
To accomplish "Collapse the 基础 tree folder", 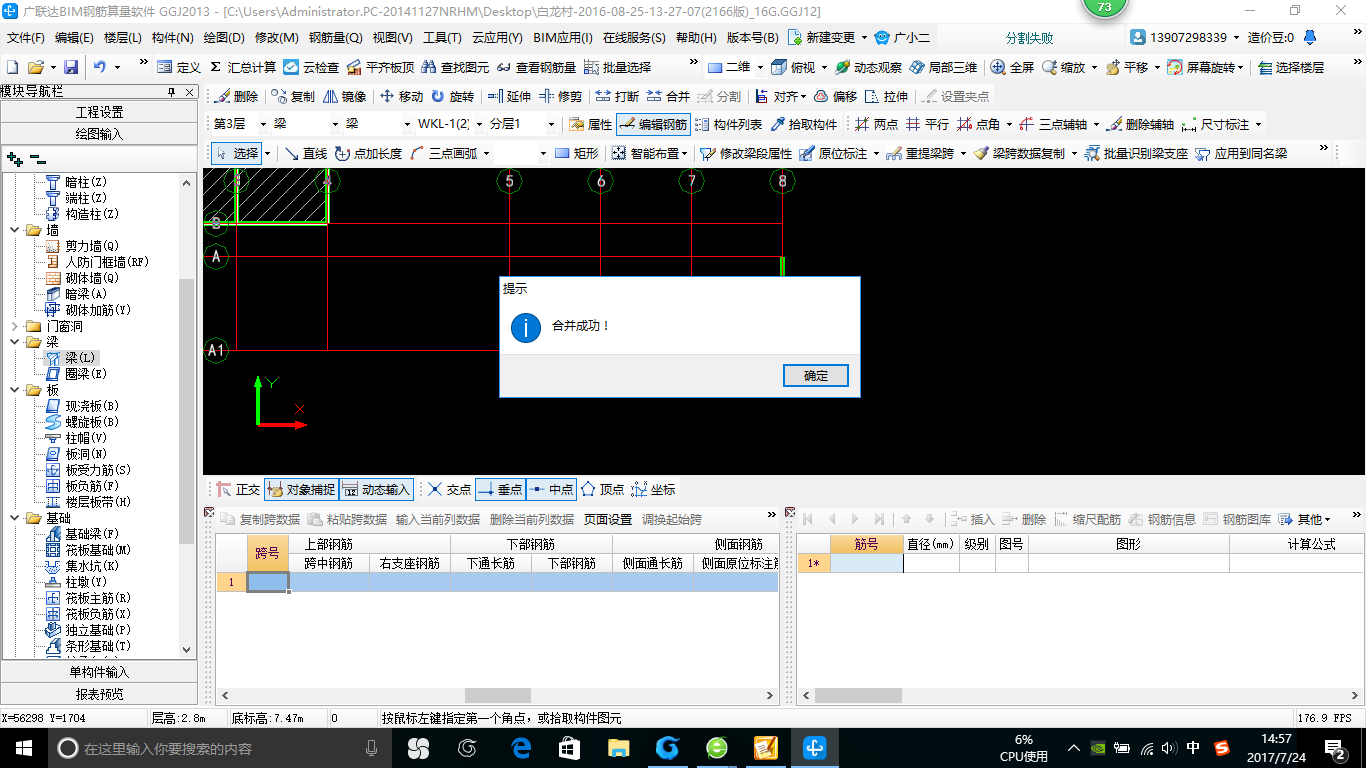I will coord(15,518).
